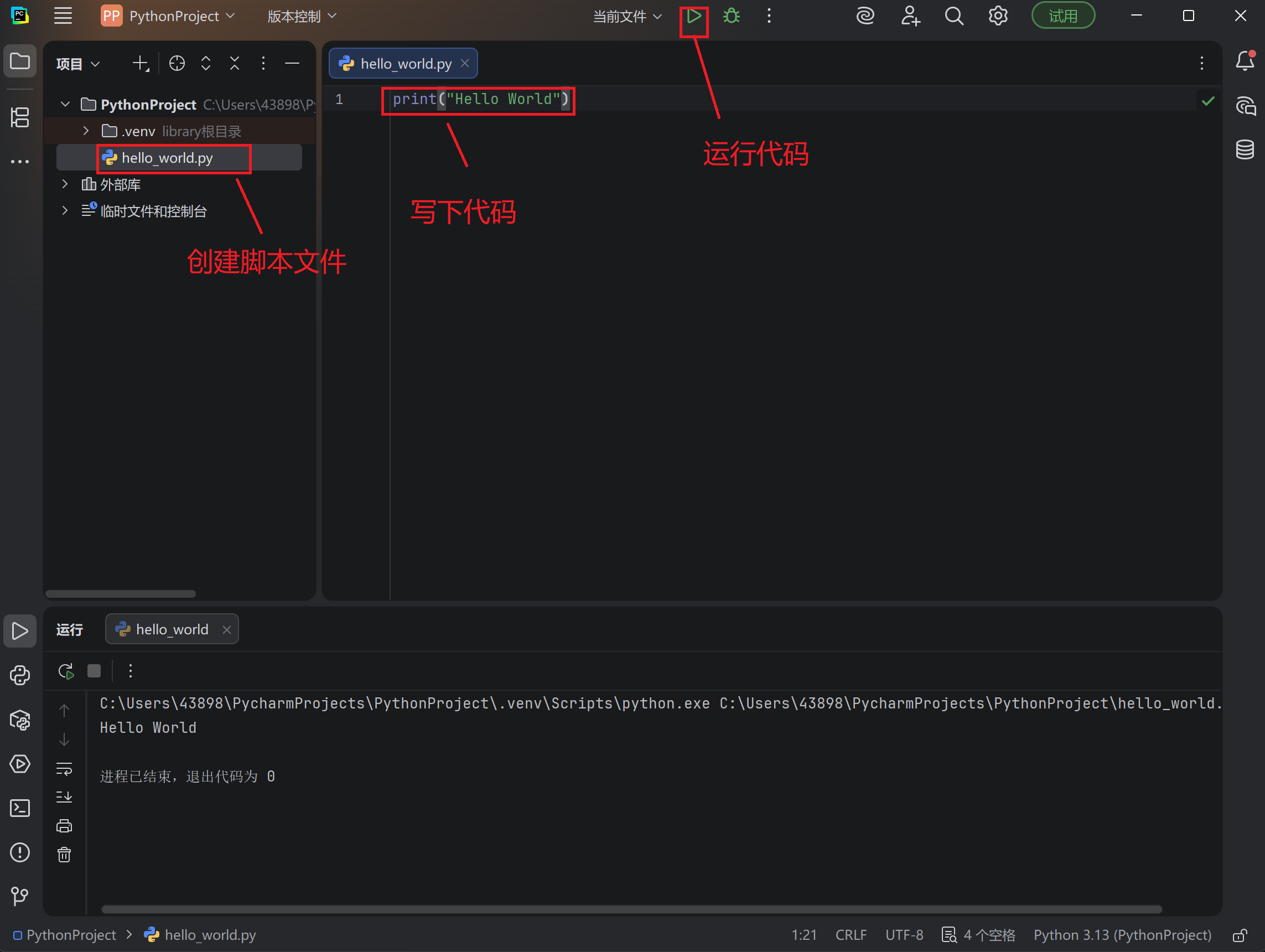Open the 当前文件 run configuration dropdown
This screenshot has height=952, width=1265.
click(x=627, y=17)
